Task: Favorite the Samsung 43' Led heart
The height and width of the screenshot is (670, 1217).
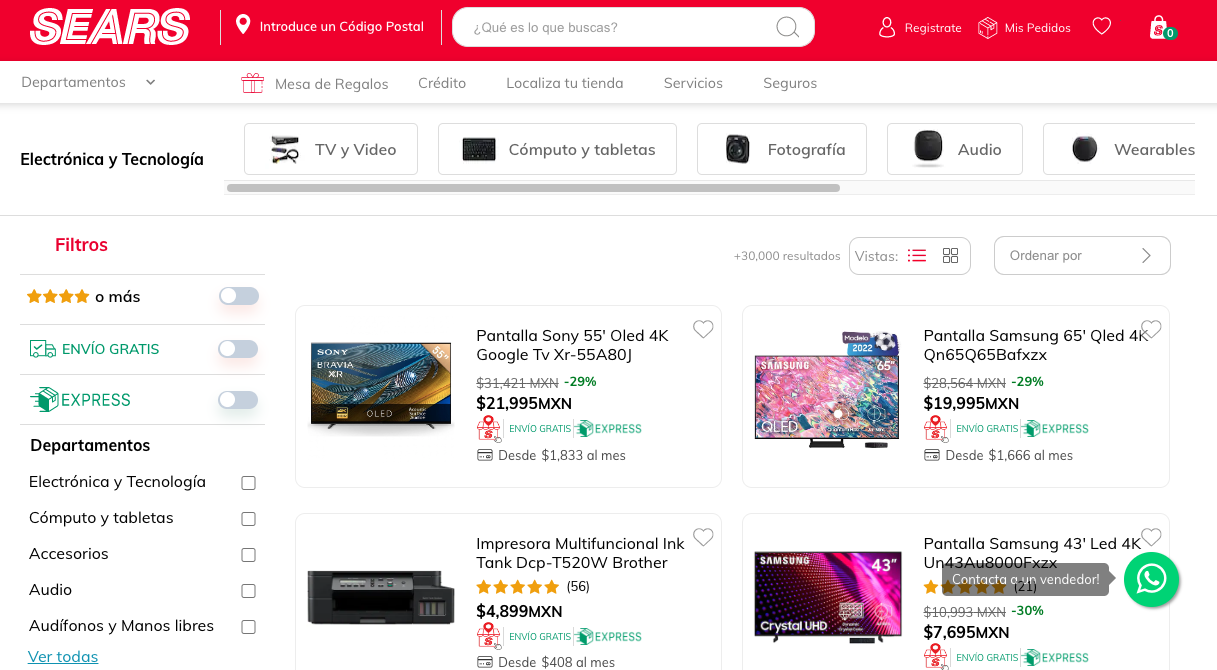Action: (x=1152, y=537)
